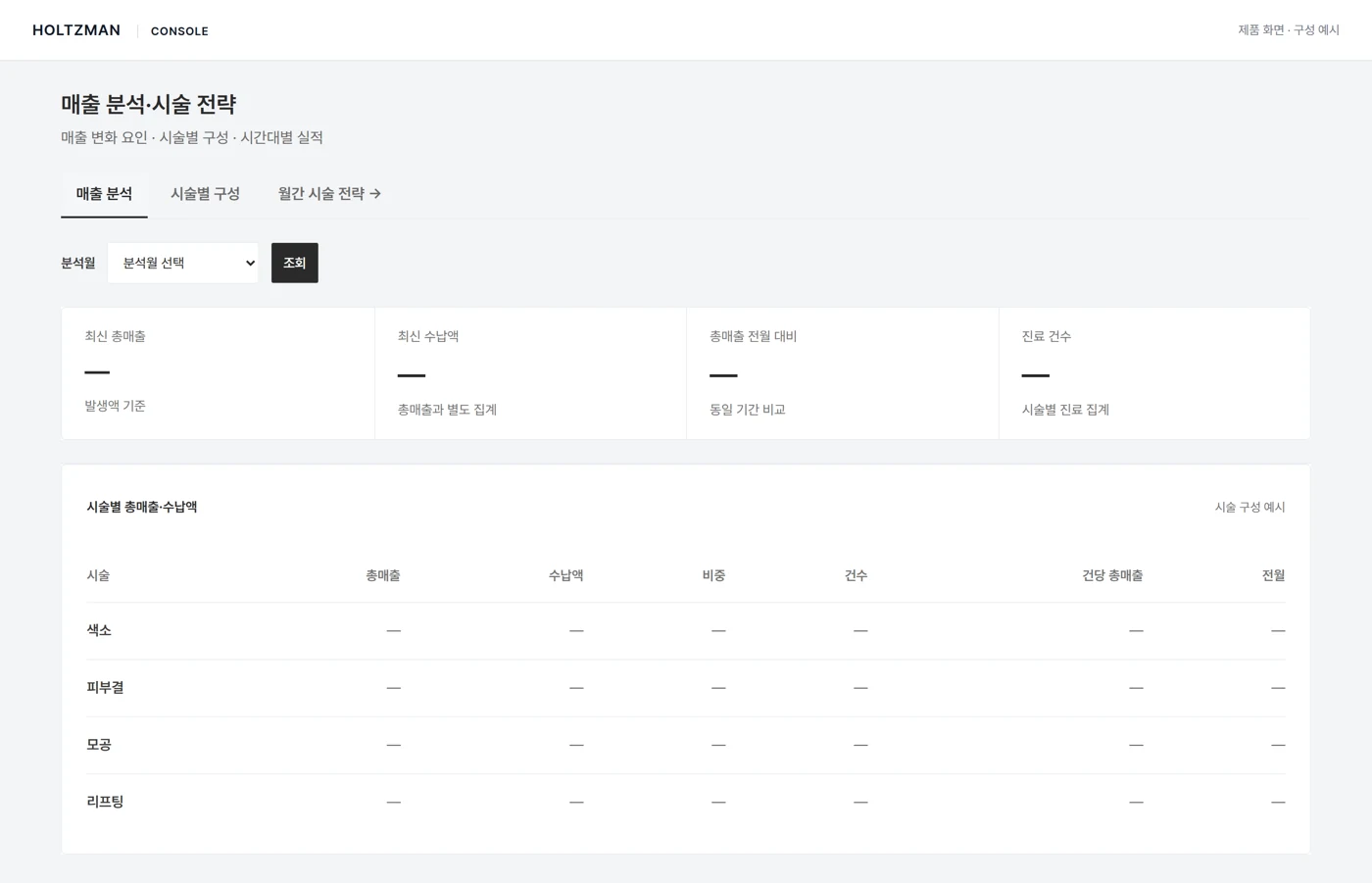Image resolution: width=1372 pixels, height=883 pixels.
Task: Click the 전월 column header
Action: tap(1273, 575)
